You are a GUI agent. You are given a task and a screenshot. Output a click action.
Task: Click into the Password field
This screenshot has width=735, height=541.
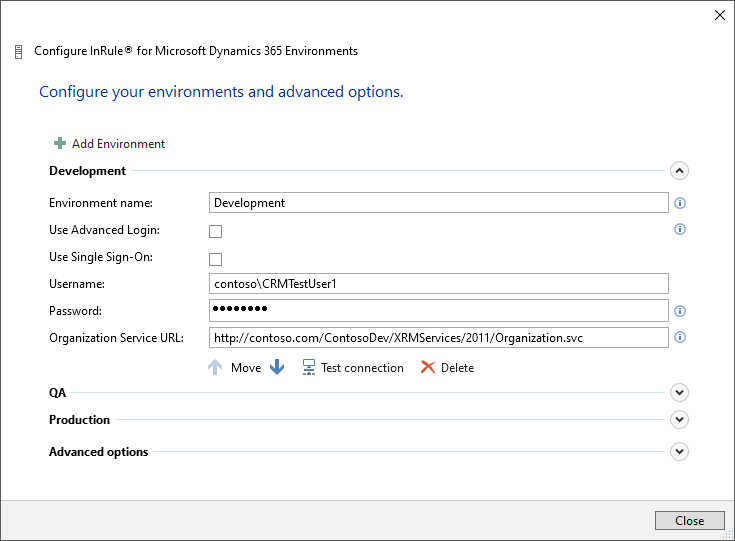(439, 310)
